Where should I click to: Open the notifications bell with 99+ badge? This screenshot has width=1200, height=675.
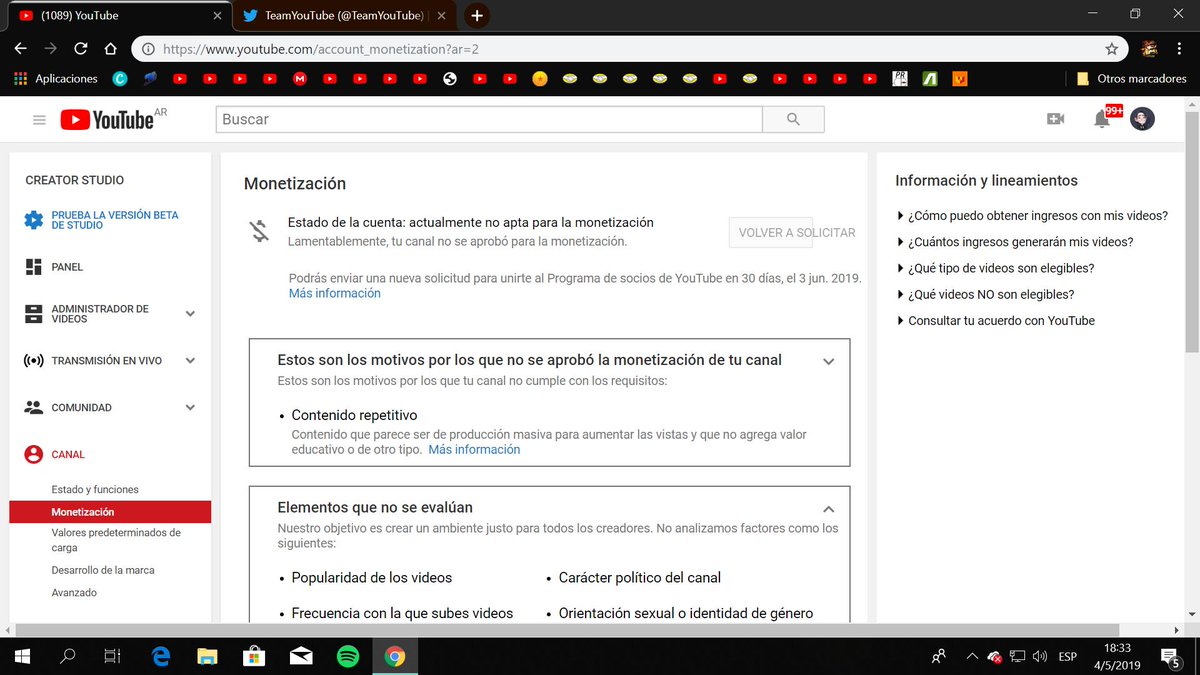(1103, 119)
